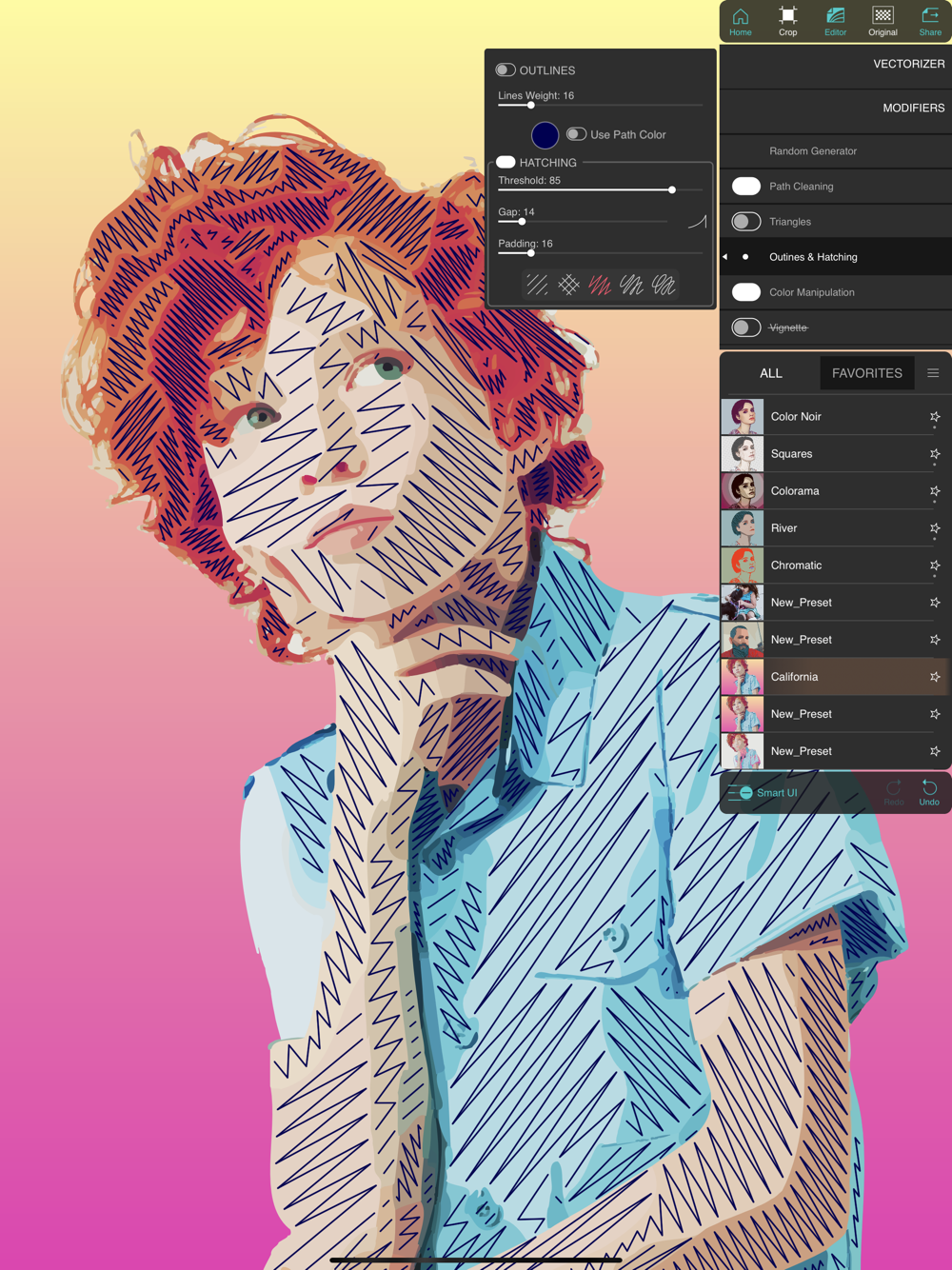Enable the Outlines toggle
The image size is (952, 1270).
tap(506, 70)
